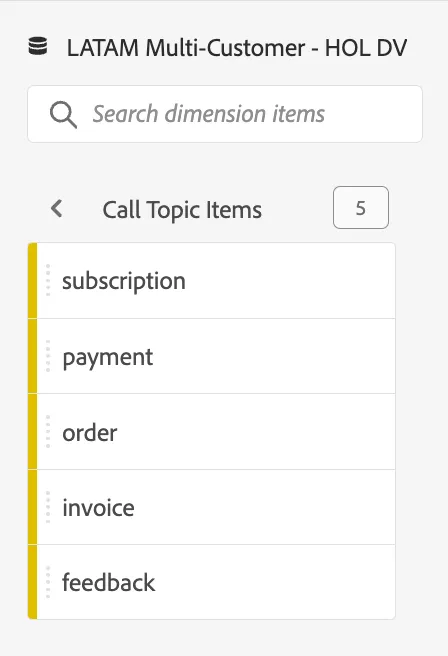Image resolution: width=448 pixels, height=656 pixels.
Task: Click the search magnifier icon
Action: tap(63, 115)
